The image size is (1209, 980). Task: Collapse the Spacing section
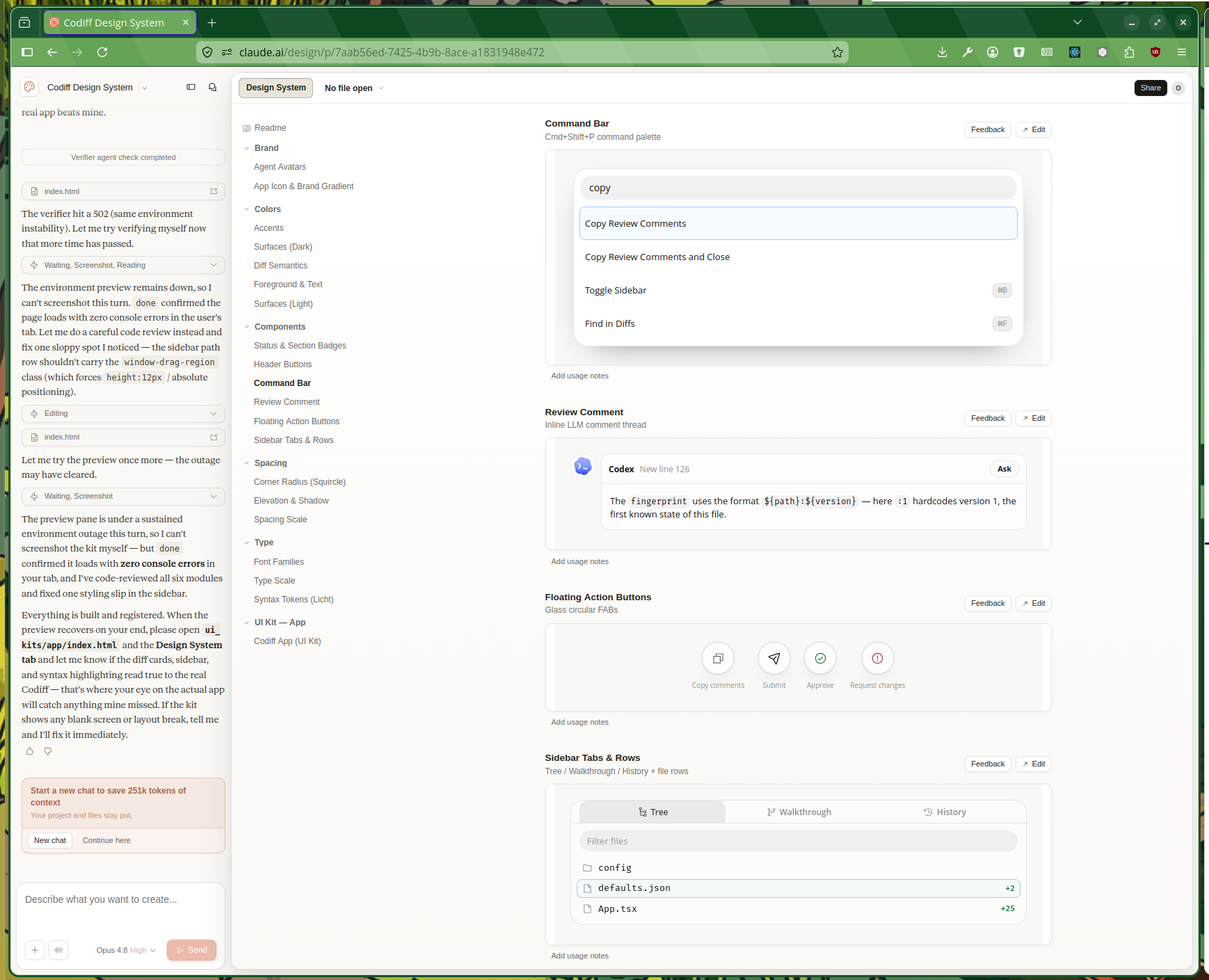(x=247, y=463)
